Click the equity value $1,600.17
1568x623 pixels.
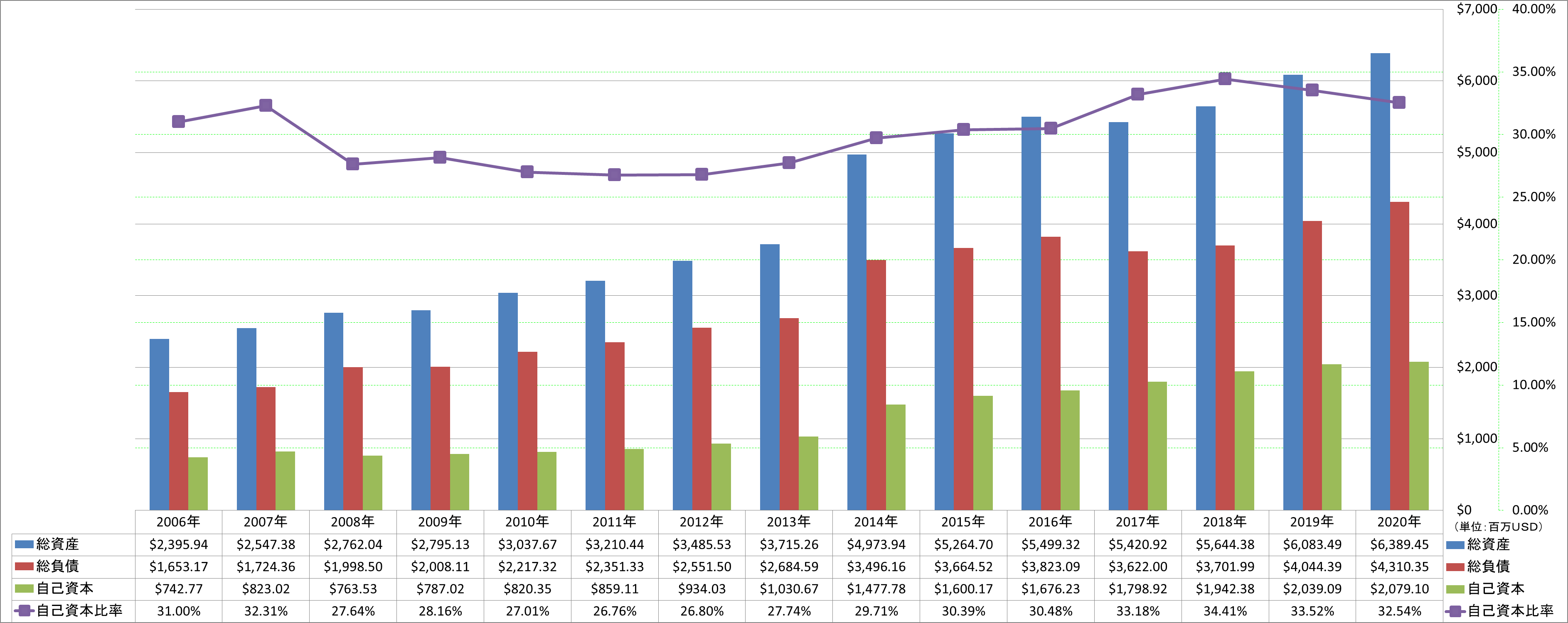(x=964, y=589)
